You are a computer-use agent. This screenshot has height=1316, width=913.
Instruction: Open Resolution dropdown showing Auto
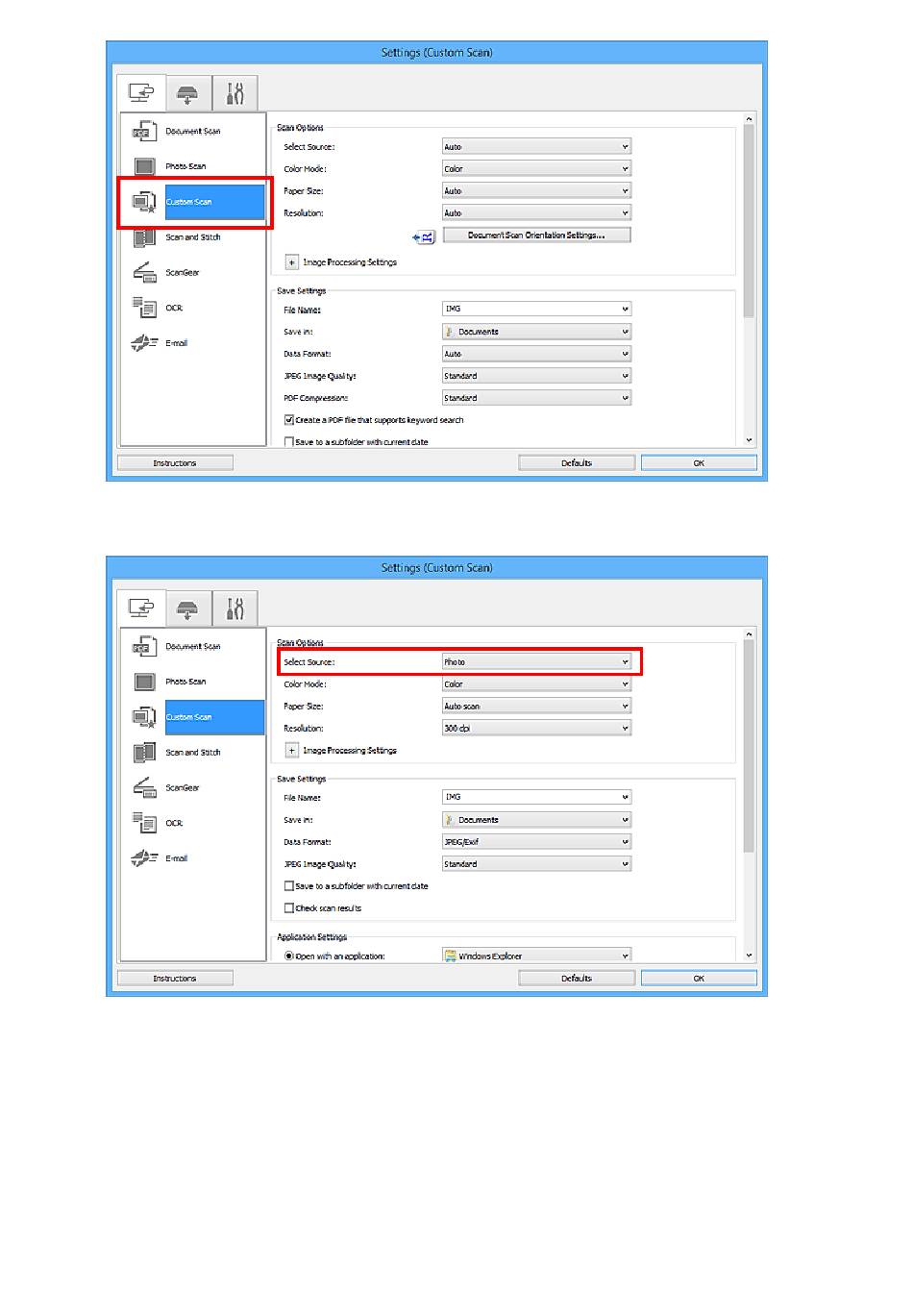536,213
